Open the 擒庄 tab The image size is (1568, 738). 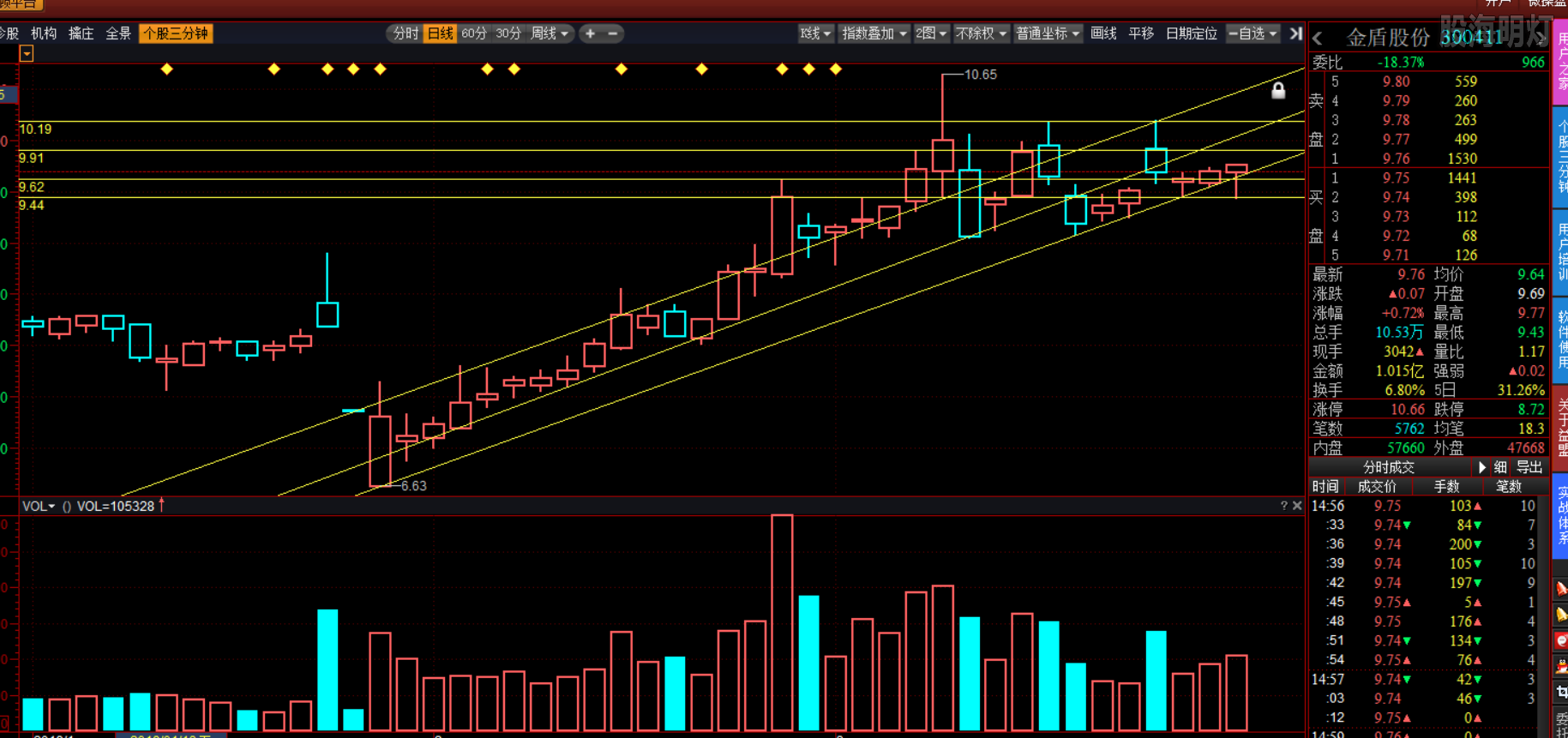point(81,33)
